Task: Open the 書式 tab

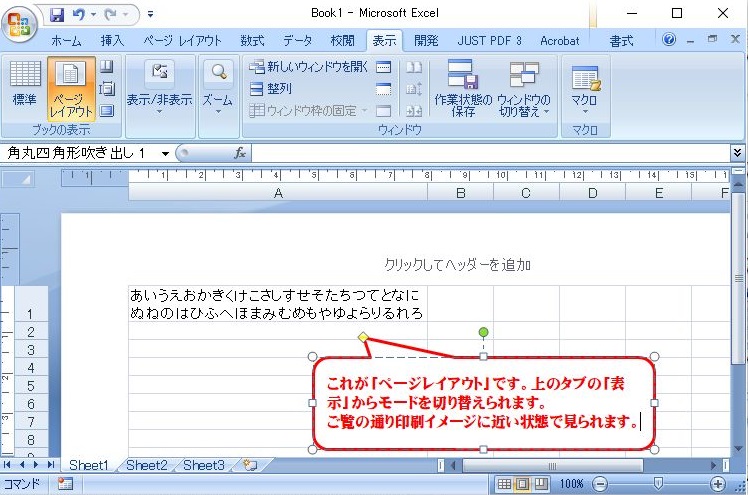Action: pos(621,41)
